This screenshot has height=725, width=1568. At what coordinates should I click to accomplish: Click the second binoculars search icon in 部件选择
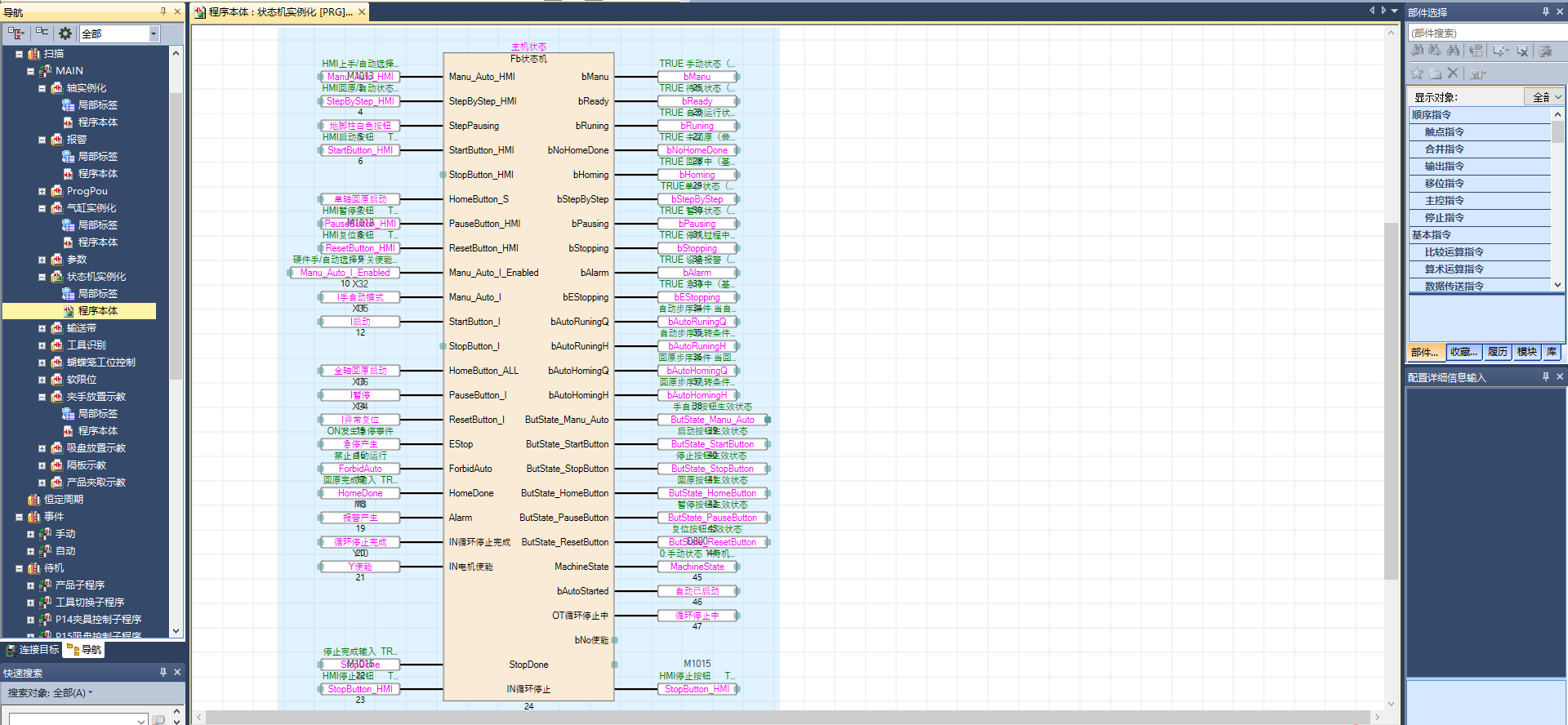[x=1435, y=51]
